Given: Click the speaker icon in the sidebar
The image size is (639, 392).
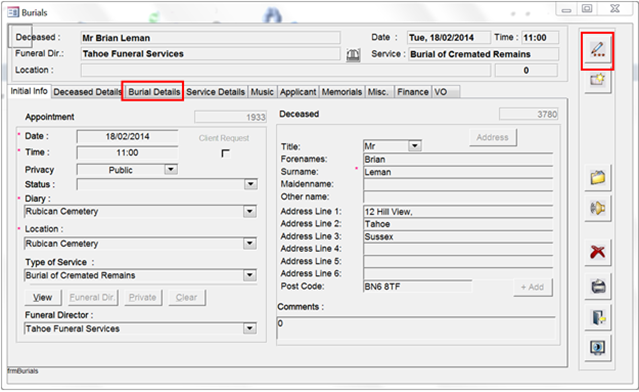Looking at the screenshot, I should 597,208.
